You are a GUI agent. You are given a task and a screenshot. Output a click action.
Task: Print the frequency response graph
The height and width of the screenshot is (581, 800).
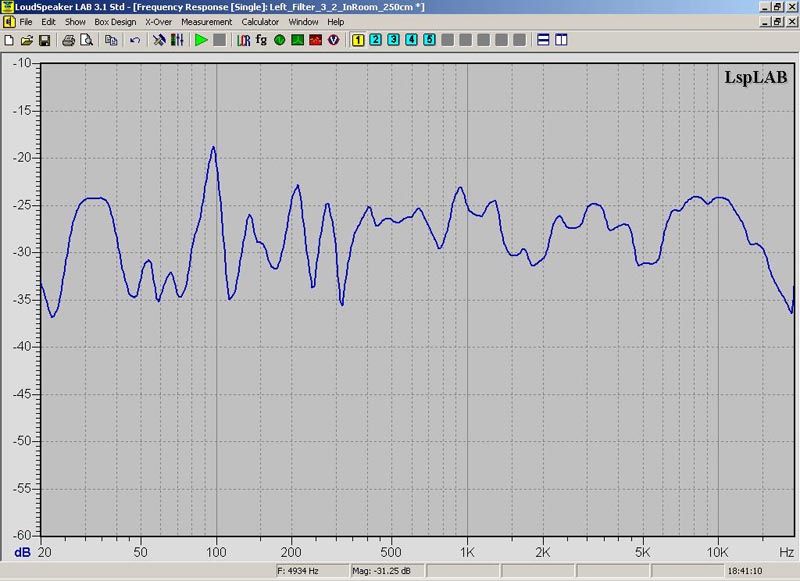pyautogui.click(x=68, y=40)
